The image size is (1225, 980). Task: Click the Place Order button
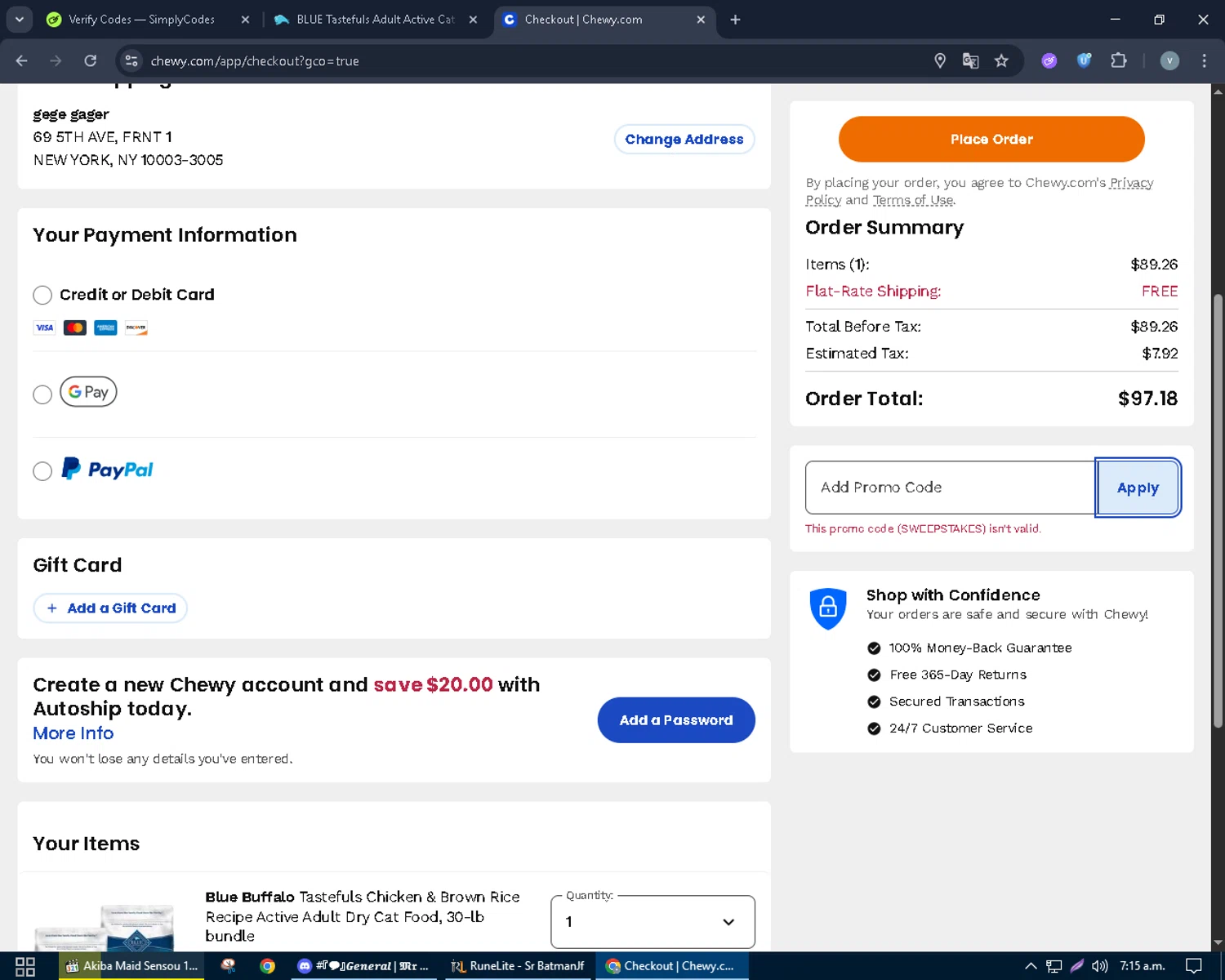click(x=991, y=139)
